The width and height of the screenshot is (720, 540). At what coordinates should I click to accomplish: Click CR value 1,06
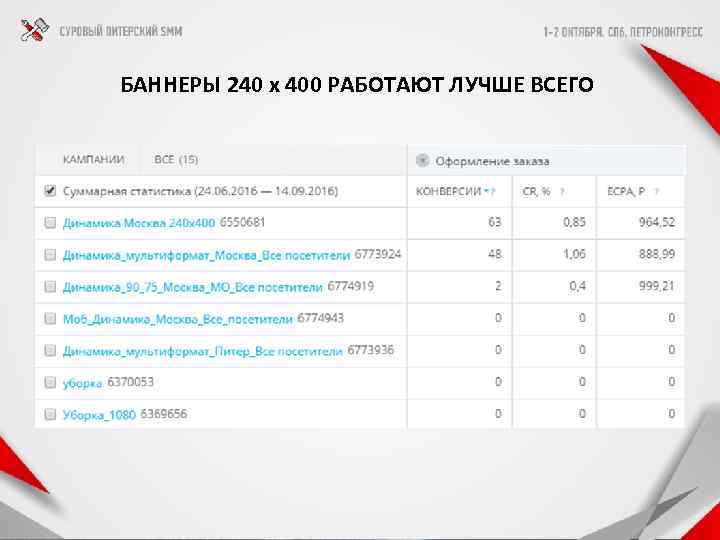(574, 254)
